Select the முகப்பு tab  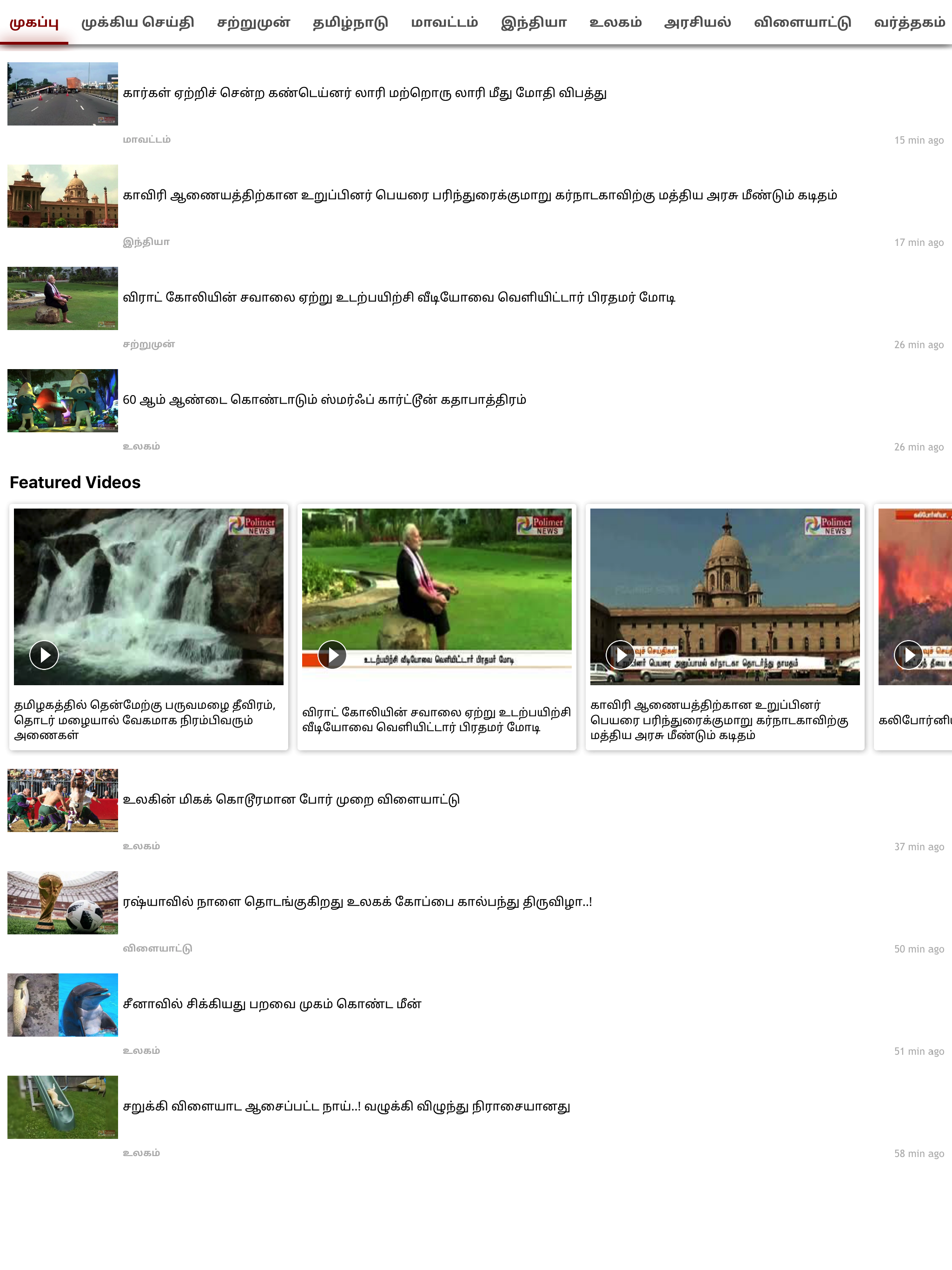[x=34, y=22]
